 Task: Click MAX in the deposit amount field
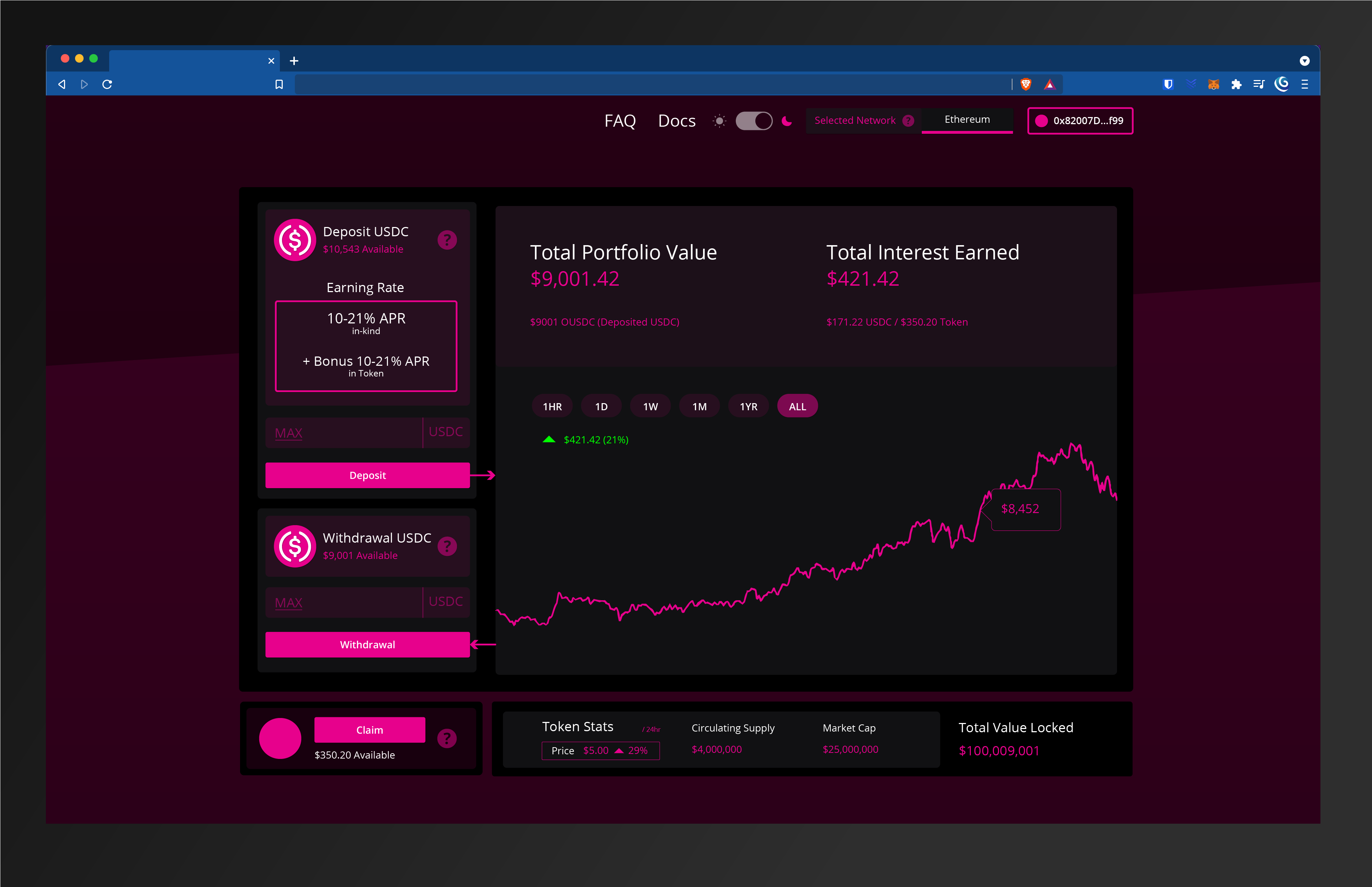click(x=288, y=433)
